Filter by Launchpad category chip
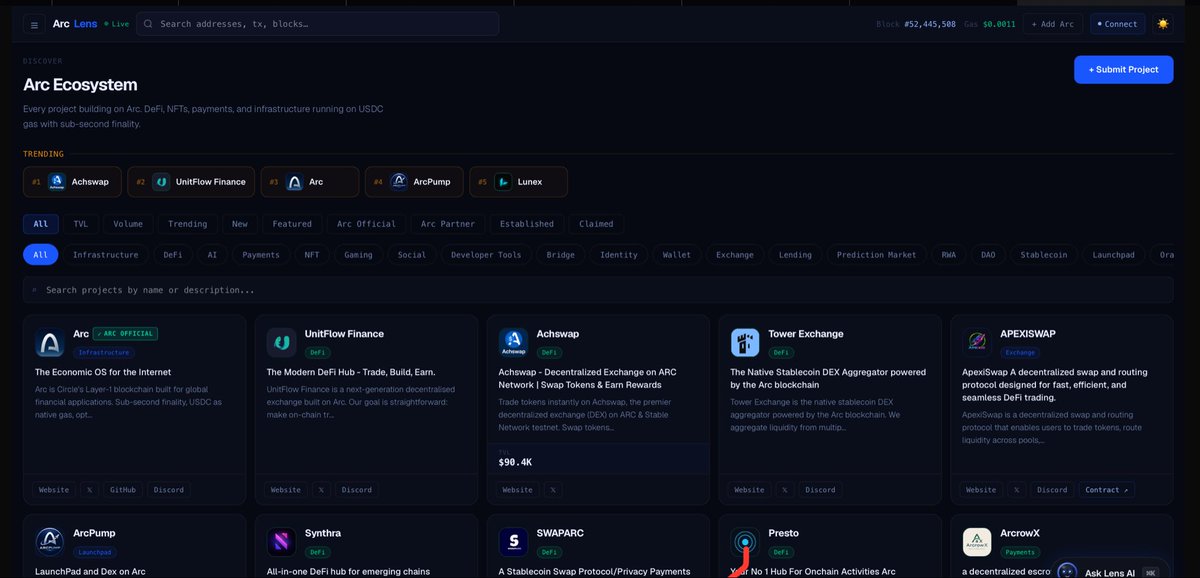 click(x=1113, y=255)
